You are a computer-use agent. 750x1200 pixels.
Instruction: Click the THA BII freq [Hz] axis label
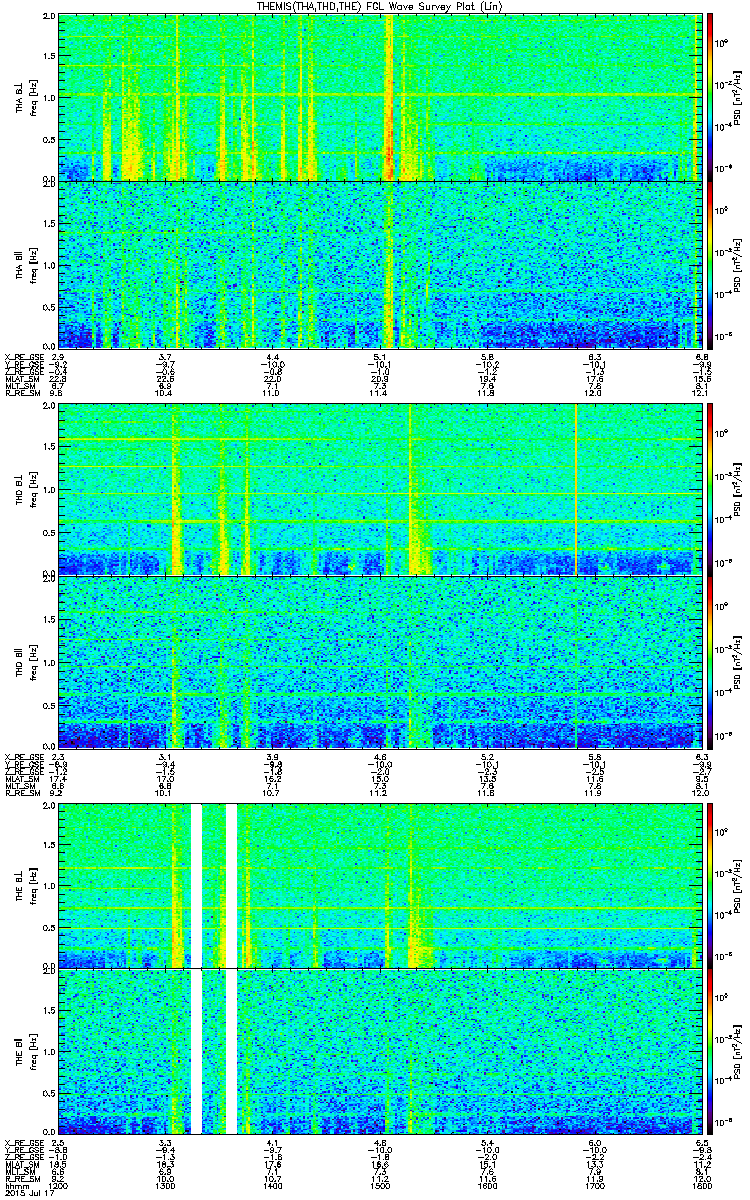click(x=32, y=266)
